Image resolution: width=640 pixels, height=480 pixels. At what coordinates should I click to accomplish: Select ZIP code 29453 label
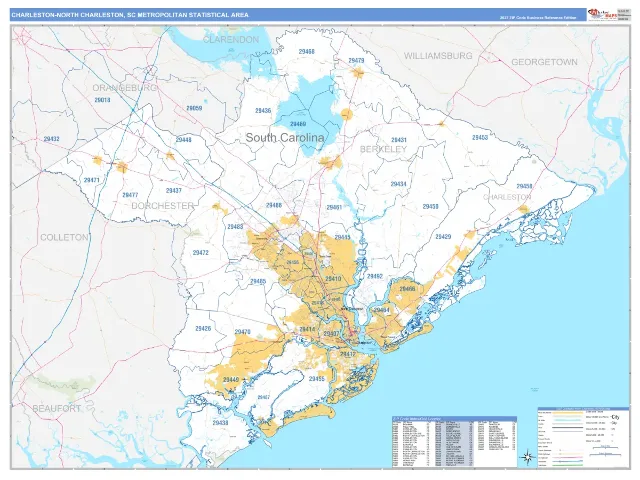(x=480, y=138)
